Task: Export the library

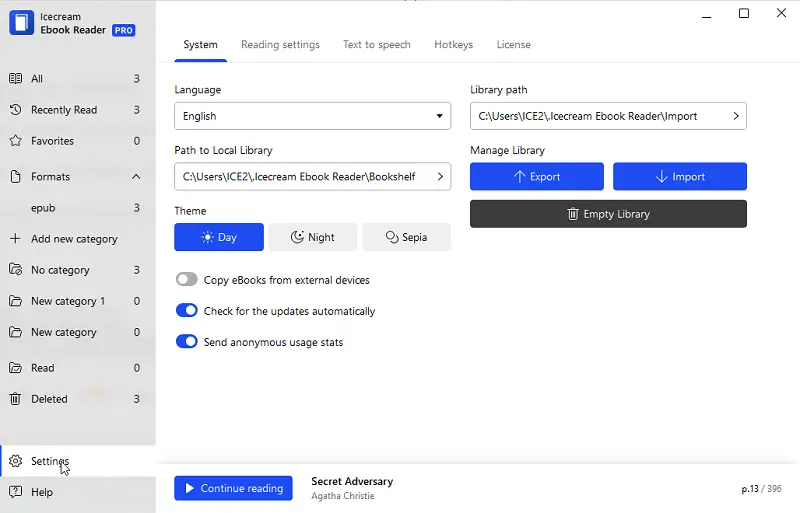Action: pyautogui.click(x=537, y=177)
